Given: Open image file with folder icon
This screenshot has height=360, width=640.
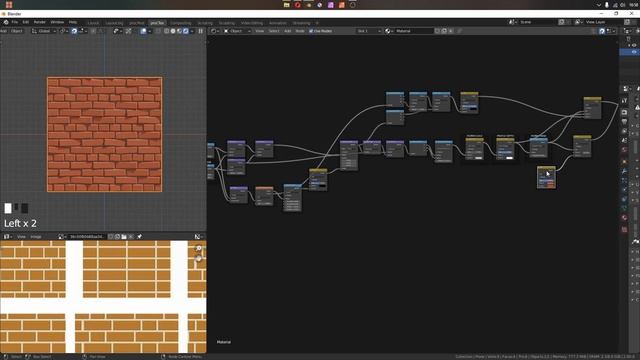Looking at the screenshot, I should tap(124, 237).
